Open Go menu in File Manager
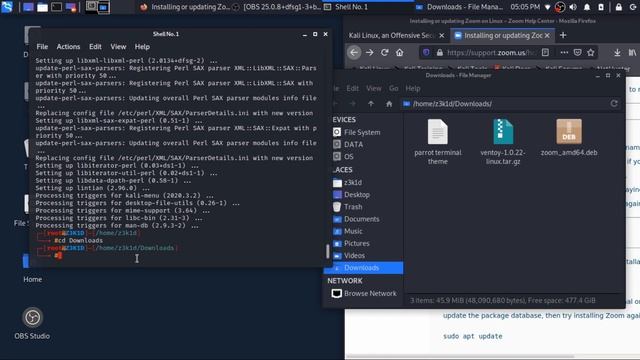 [393, 88]
